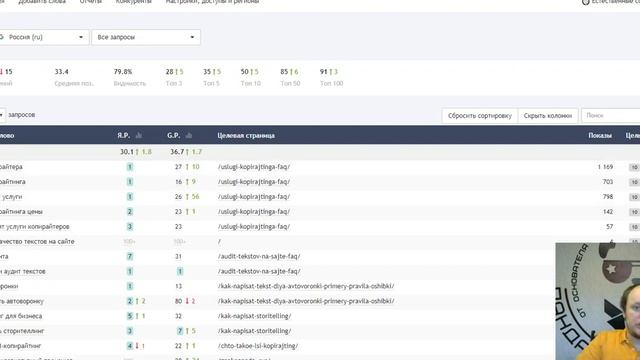Open the Все запросы filter dropdown
This screenshot has height=360, width=640.
tap(146, 37)
